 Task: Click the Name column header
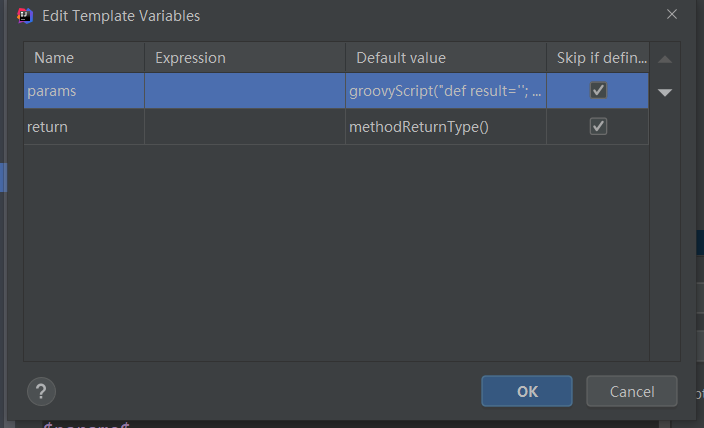(84, 57)
